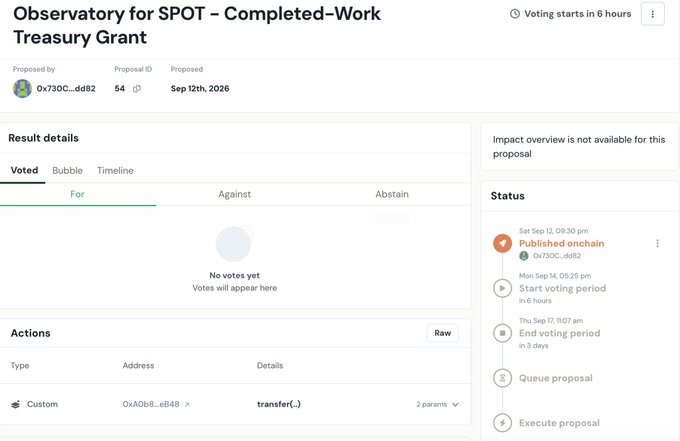Click the Custom action type label

tap(42, 404)
